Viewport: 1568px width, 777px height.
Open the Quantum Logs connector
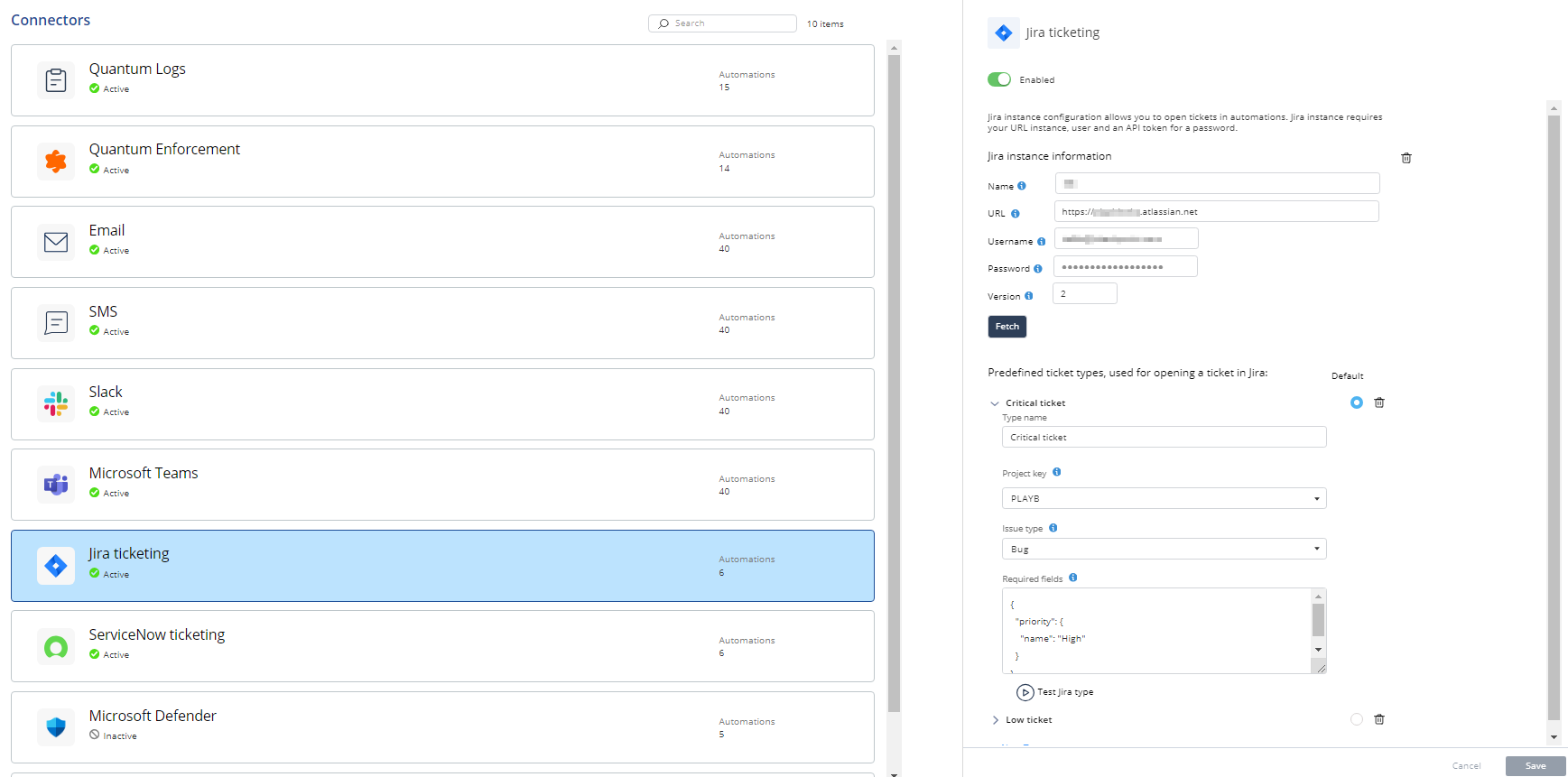pos(442,80)
